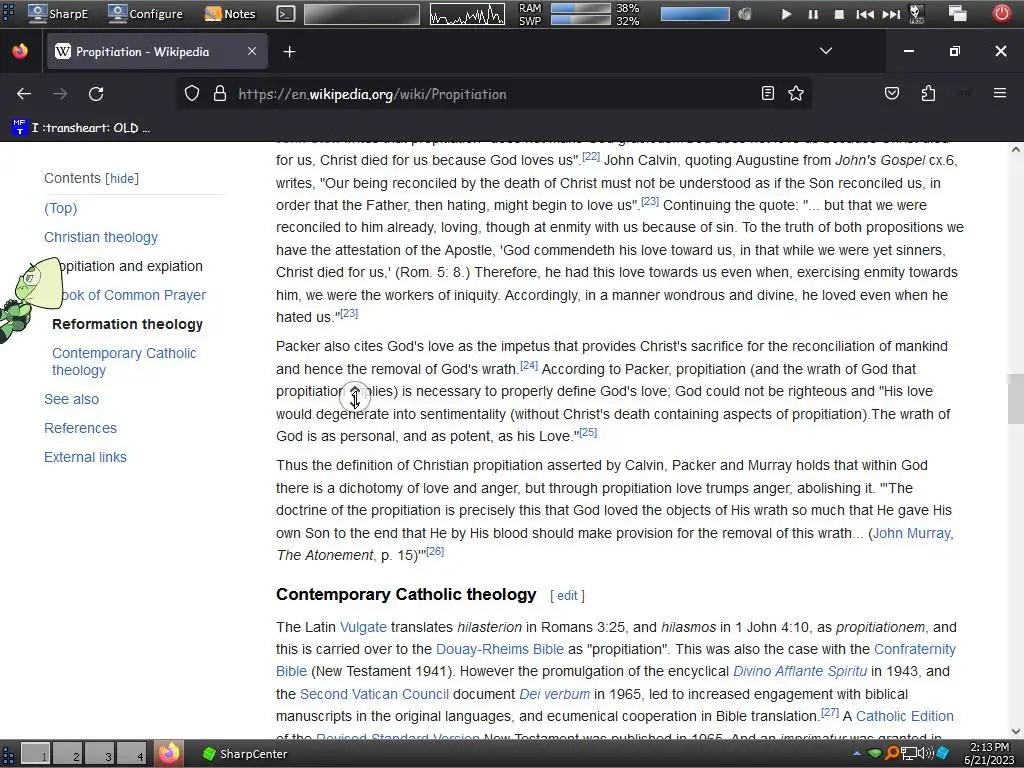
Task: Open the Divino Afflante Spiritu link
Action: [x=800, y=671]
